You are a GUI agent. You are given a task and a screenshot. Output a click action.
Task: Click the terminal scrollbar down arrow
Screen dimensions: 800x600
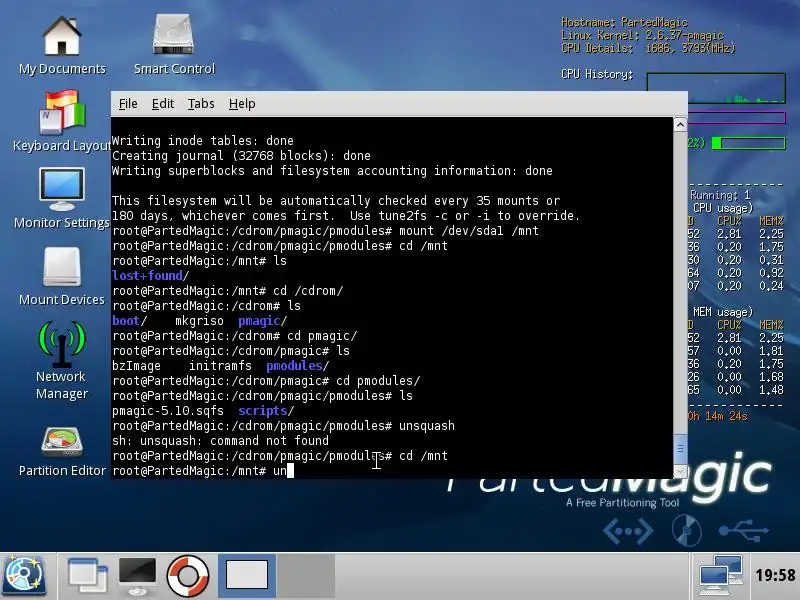(680, 471)
